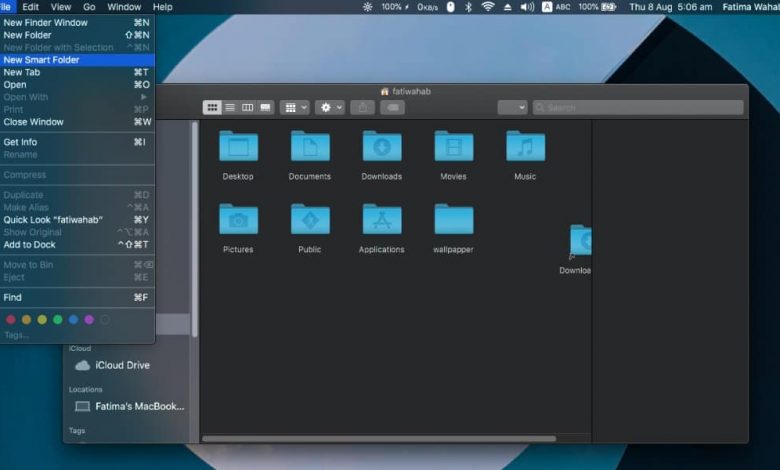Open the Window menu in menu bar

tap(124, 7)
